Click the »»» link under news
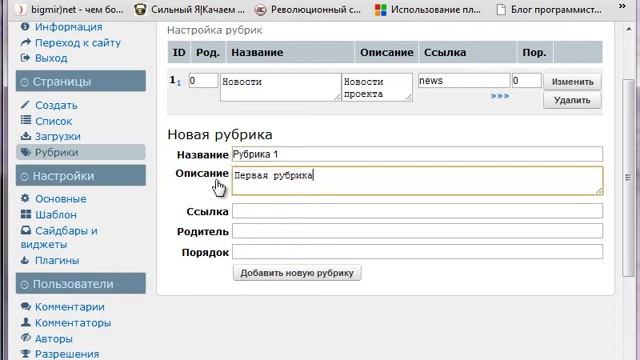Screen dimensions: 640x360 tap(500, 96)
